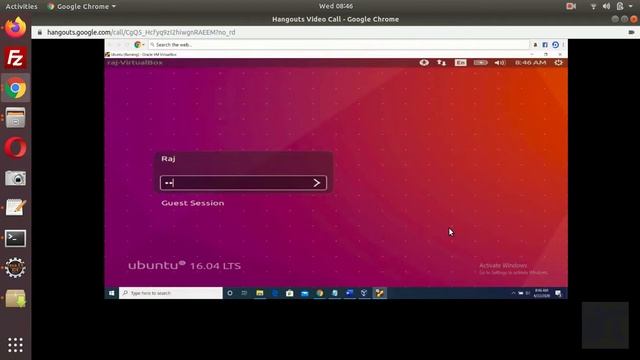Open the screenshot camera app in dock
The height and width of the screenshot is (360, 640).
(16, 178)
